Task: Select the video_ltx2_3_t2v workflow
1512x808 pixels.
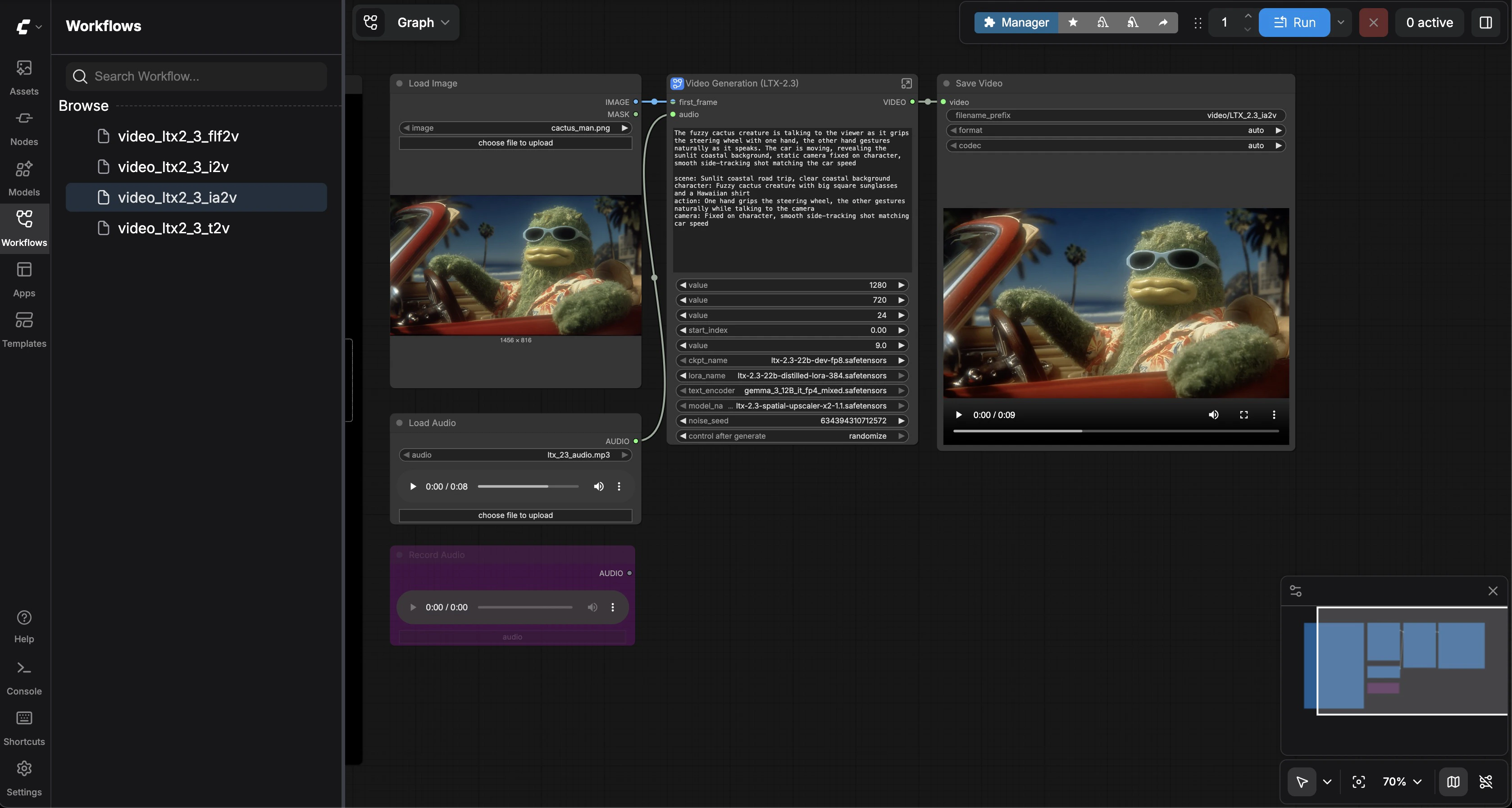Action: point(174,228)
